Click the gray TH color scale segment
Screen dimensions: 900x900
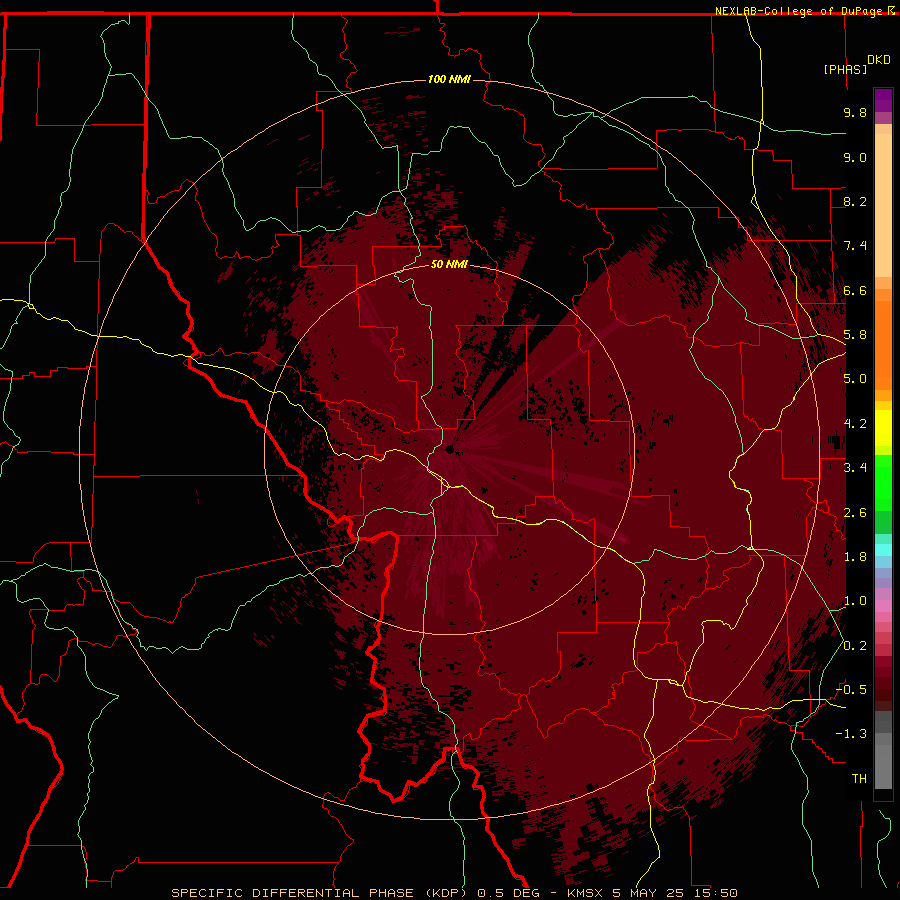point(883,767)
